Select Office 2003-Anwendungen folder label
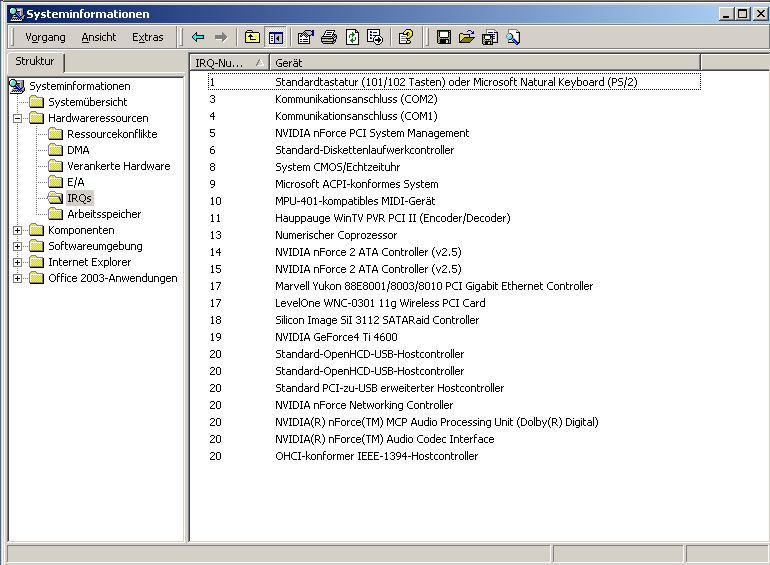770x565 pixels. 112,278
